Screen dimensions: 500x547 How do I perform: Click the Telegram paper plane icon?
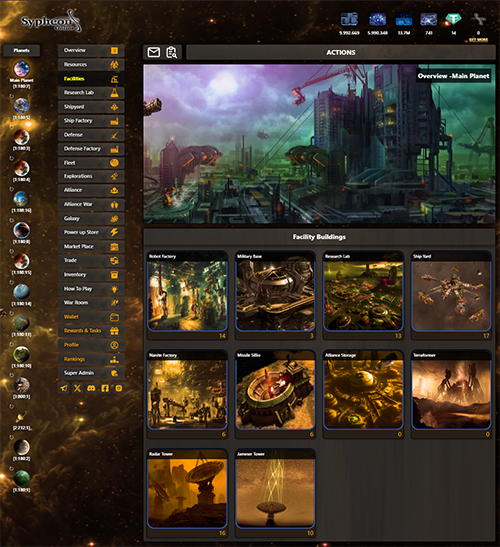pyautogui.click(x=64, y=388)
